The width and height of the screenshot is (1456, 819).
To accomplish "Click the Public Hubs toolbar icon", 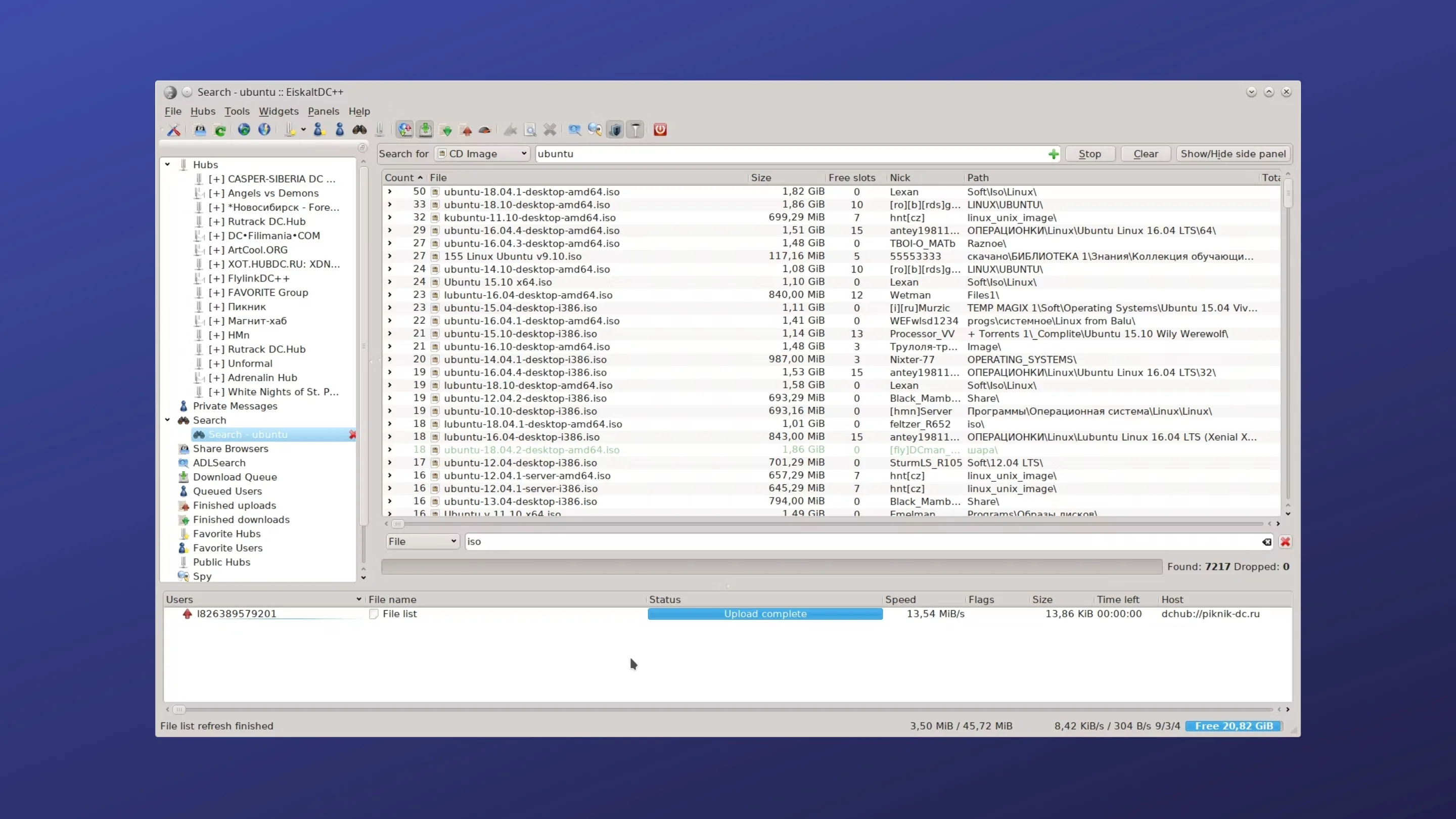I will [380, 130].
